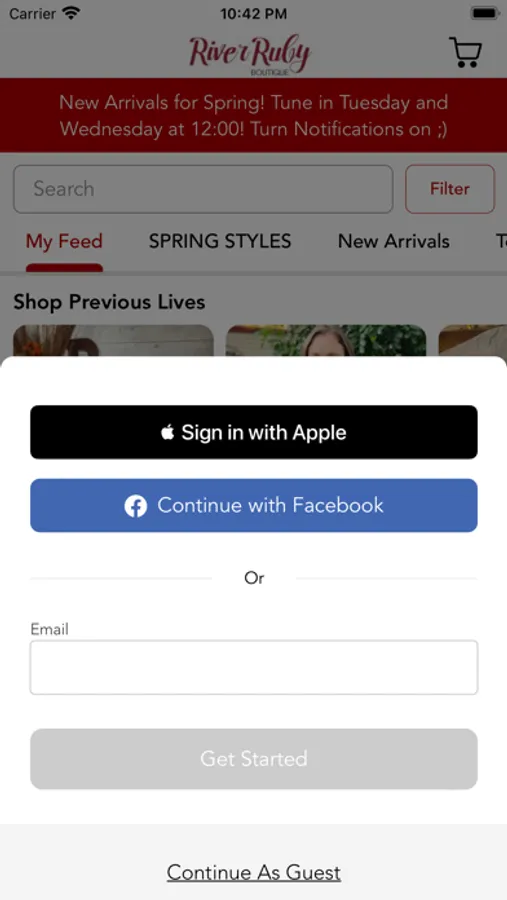
Task: Click the Facebook logo icon
Action: coord(136,506)
